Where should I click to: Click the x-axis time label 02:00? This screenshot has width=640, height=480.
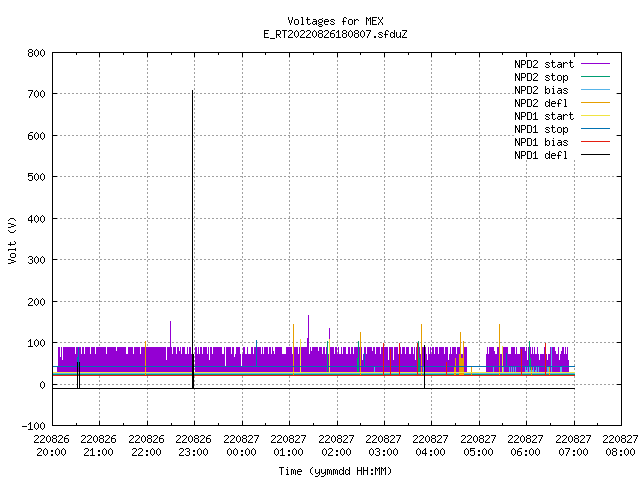click(336, 452)
